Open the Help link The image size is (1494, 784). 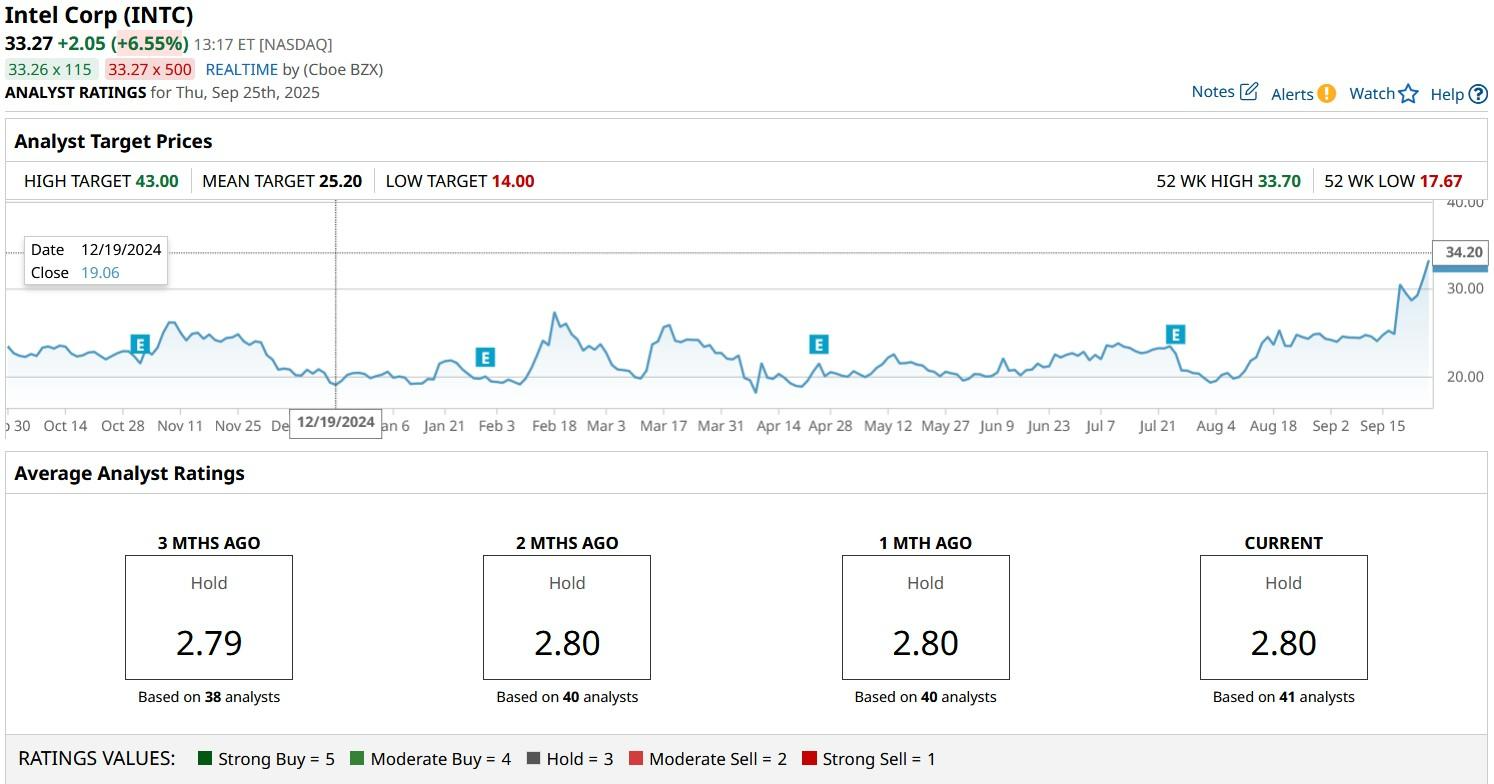coord(1447,94)
